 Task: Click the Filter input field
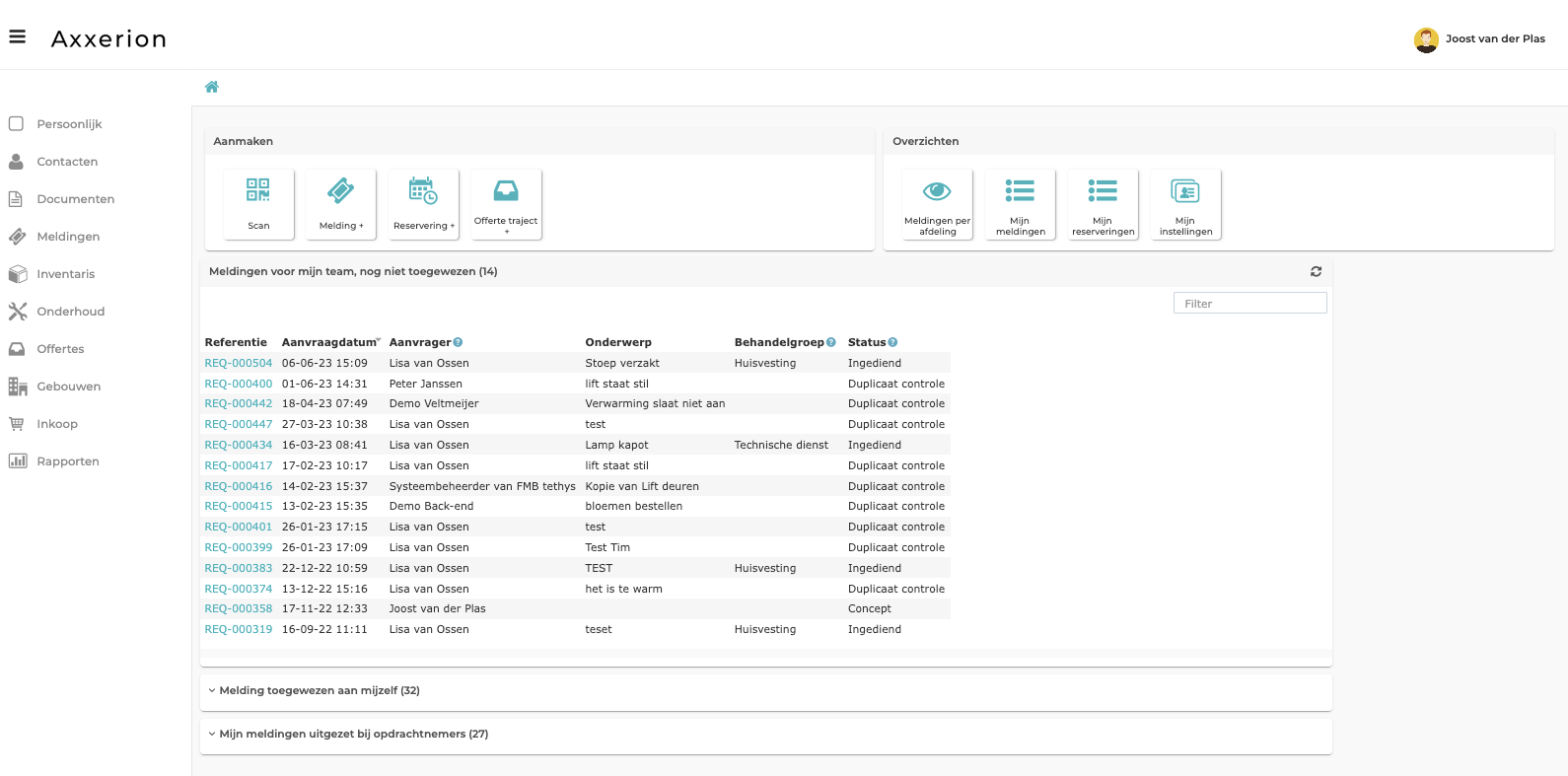coord(1249,304)
